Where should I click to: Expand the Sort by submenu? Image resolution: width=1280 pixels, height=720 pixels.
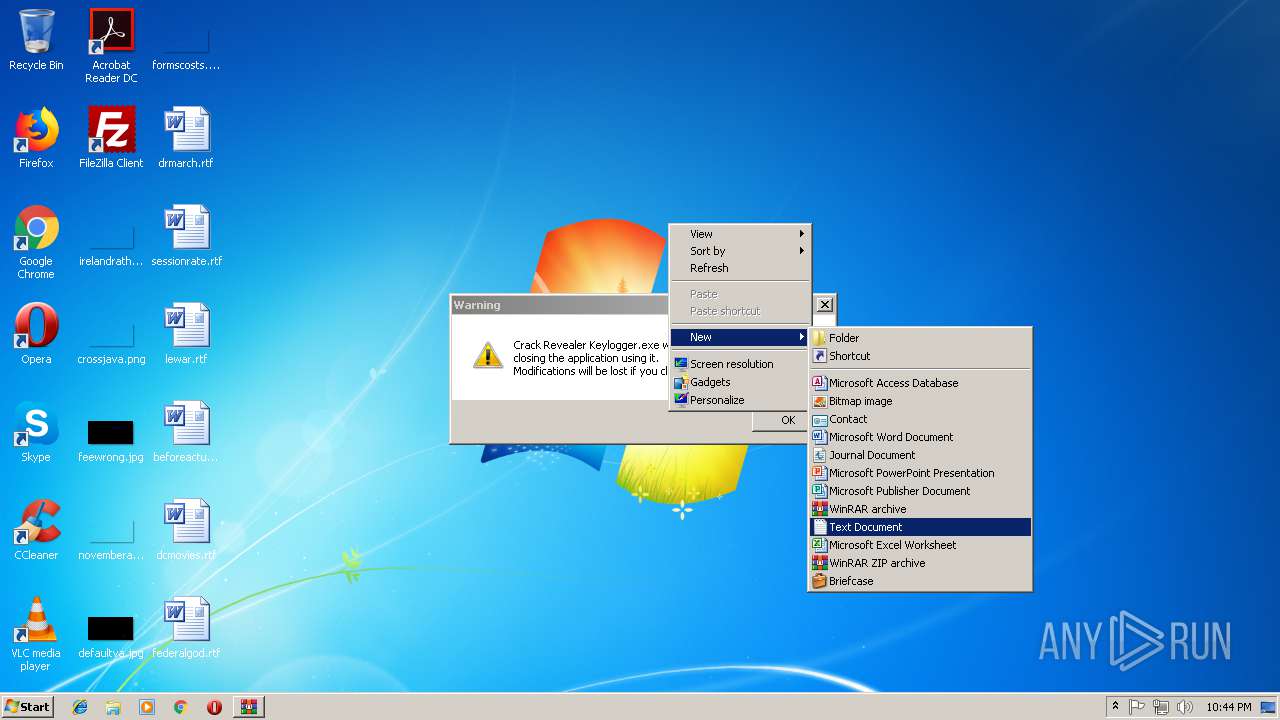(740, 251)
